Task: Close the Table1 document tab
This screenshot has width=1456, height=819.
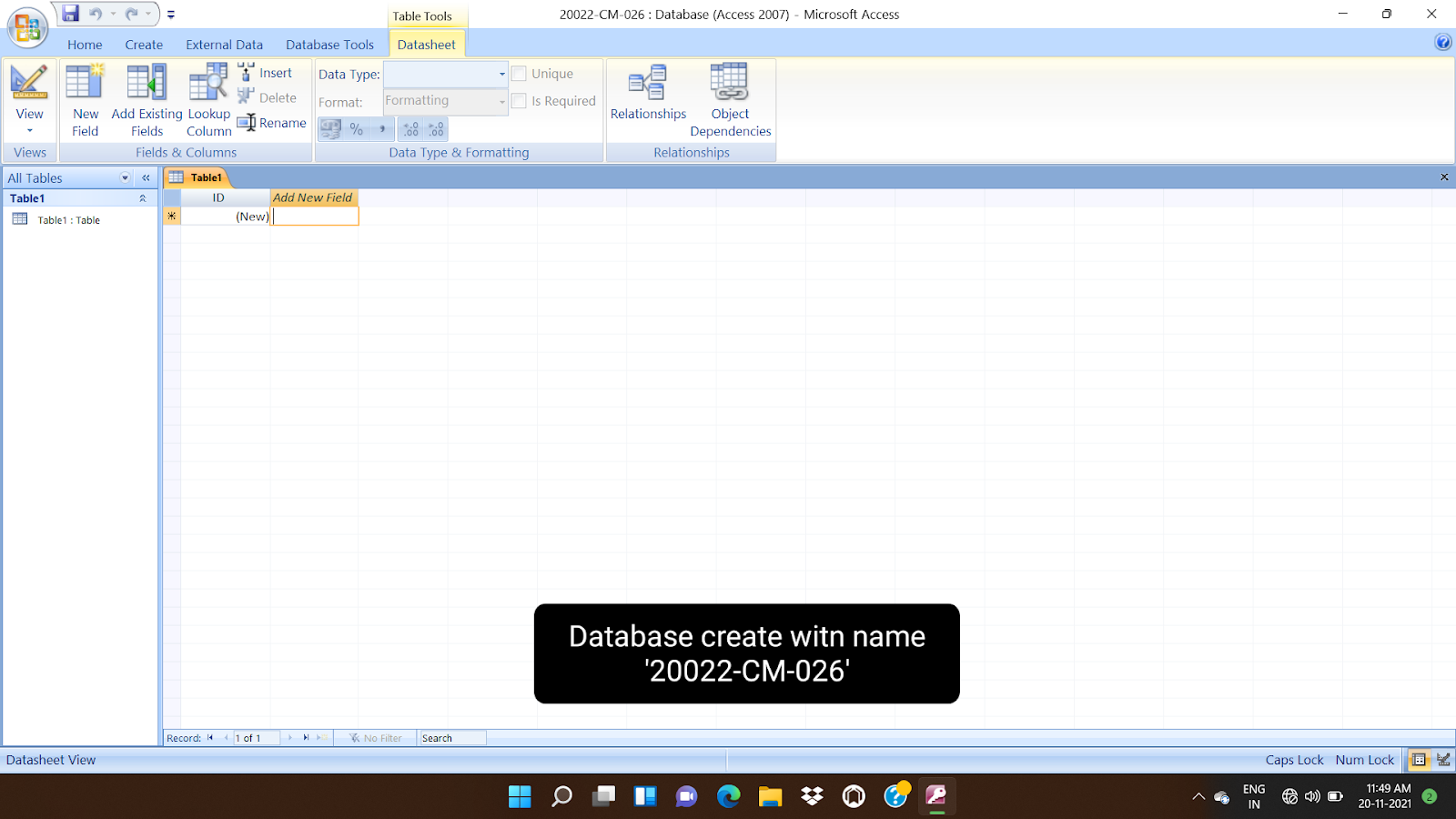Action: pos(1444,177)
